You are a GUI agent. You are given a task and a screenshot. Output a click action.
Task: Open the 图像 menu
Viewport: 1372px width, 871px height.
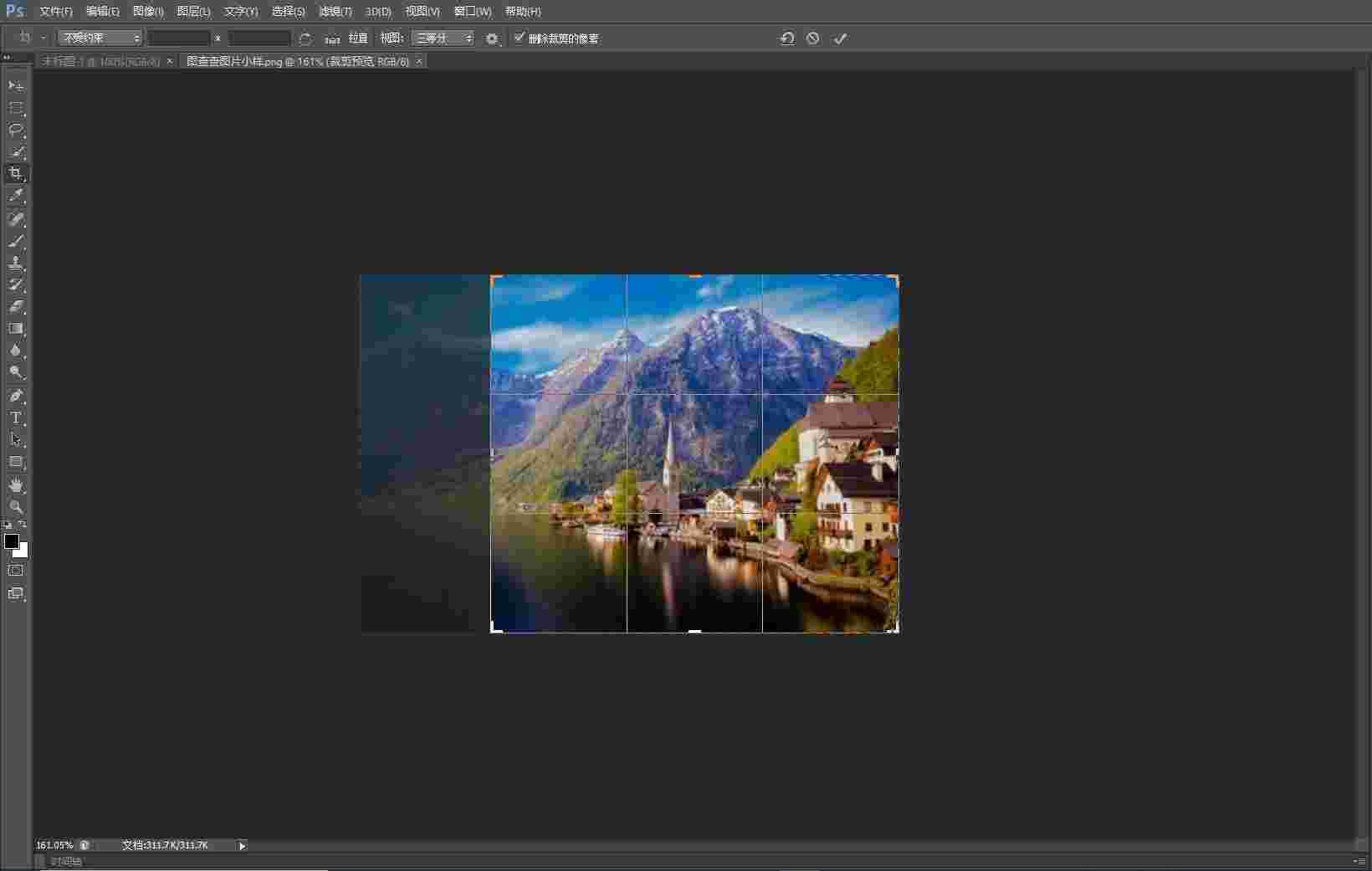tap(146, 11)
